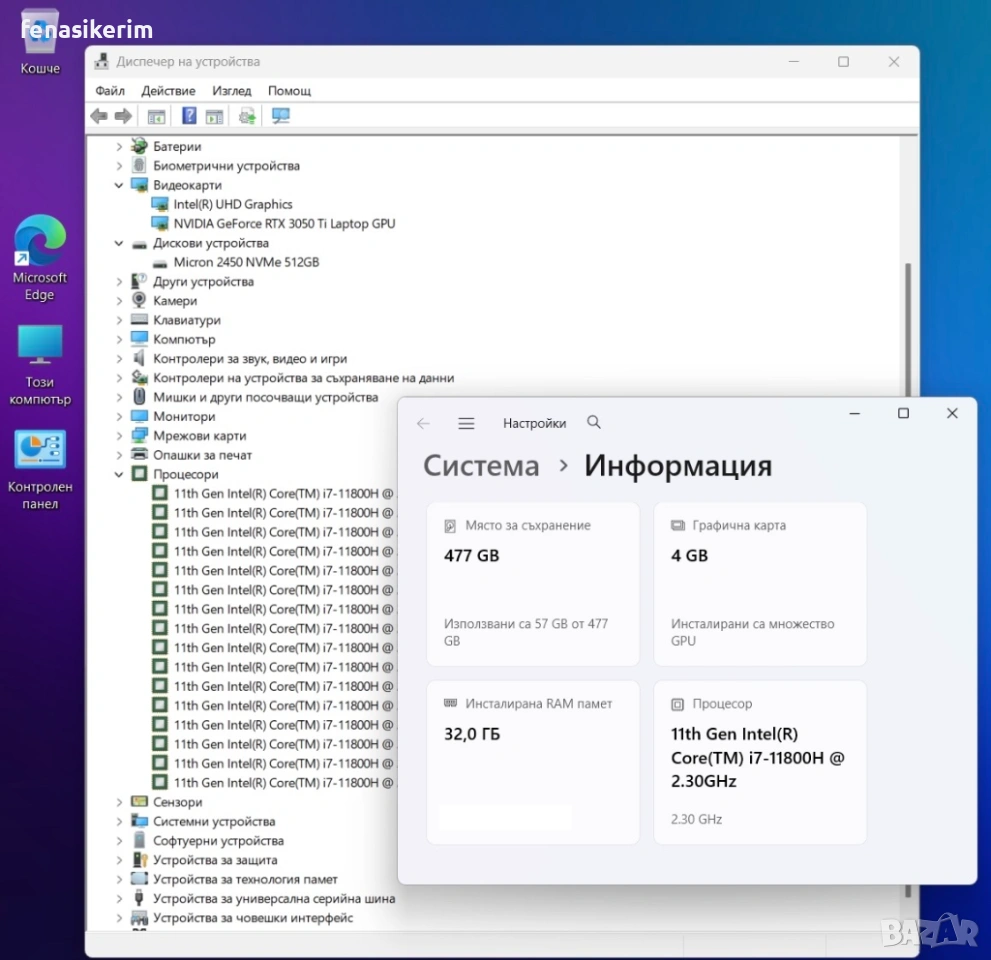Click the update driver toolbar icon

(247, 116)
